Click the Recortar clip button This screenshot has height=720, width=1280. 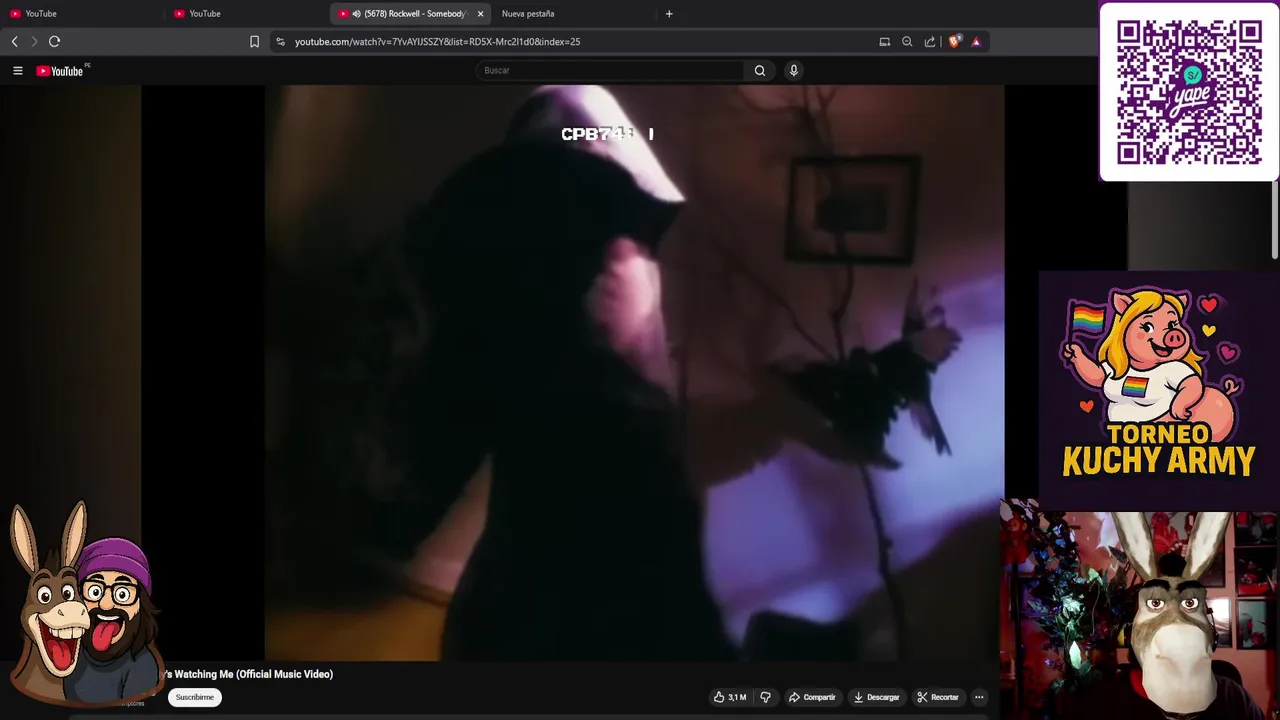938,697
